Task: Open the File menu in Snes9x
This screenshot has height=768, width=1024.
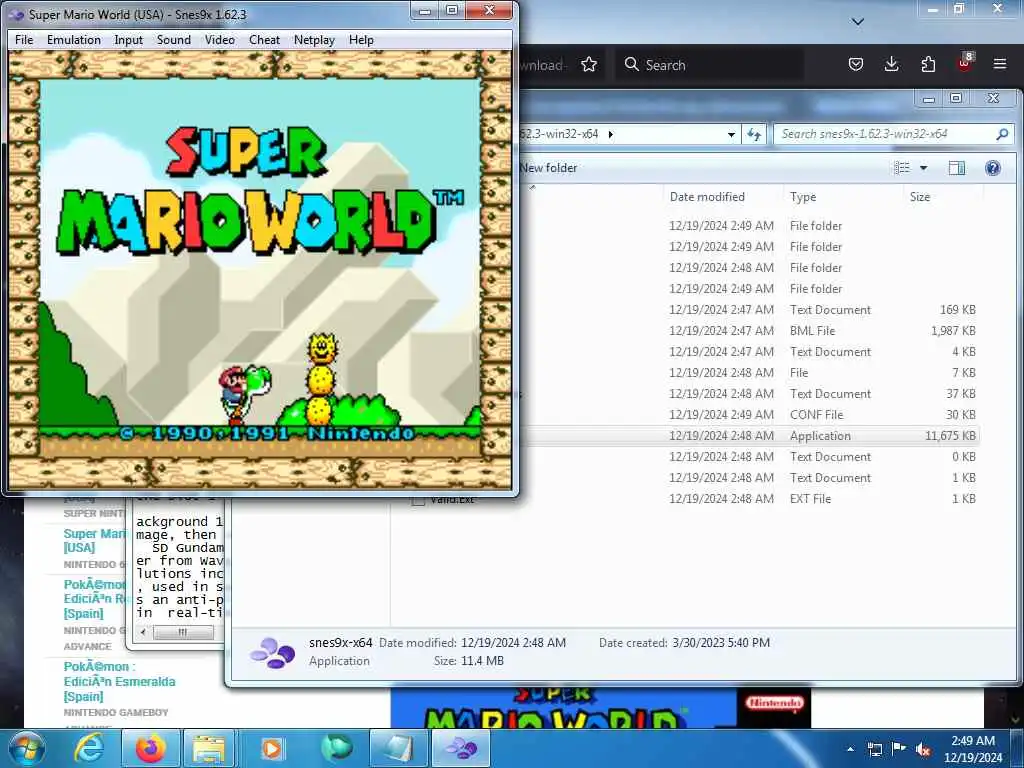Action: point(24,40)
